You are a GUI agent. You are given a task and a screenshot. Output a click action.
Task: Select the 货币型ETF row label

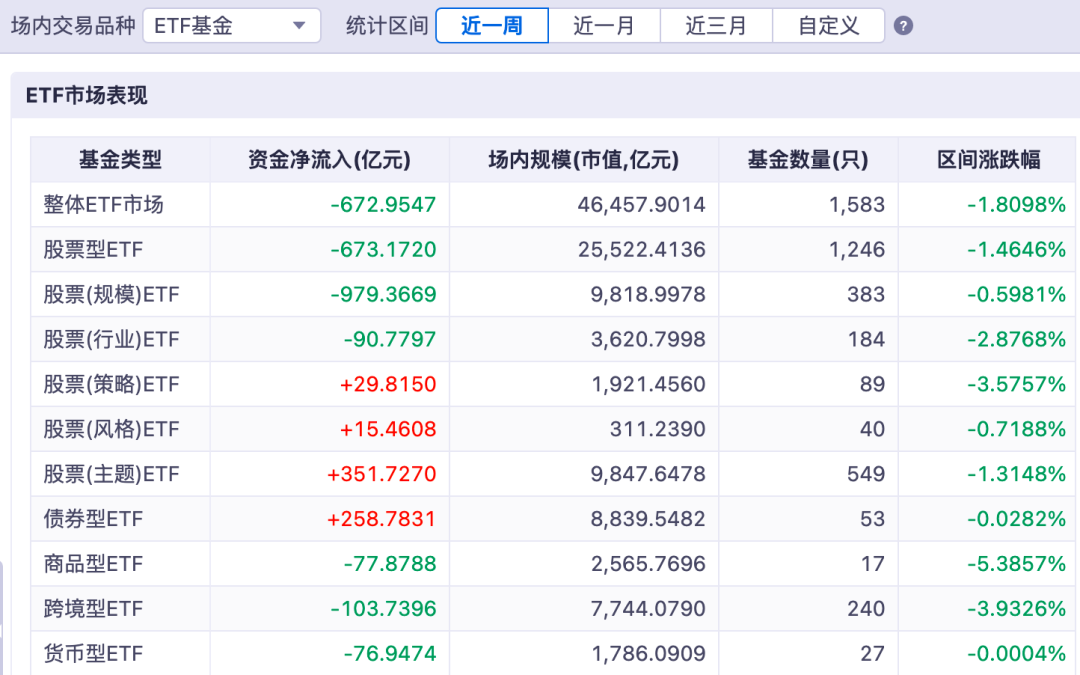93,654
